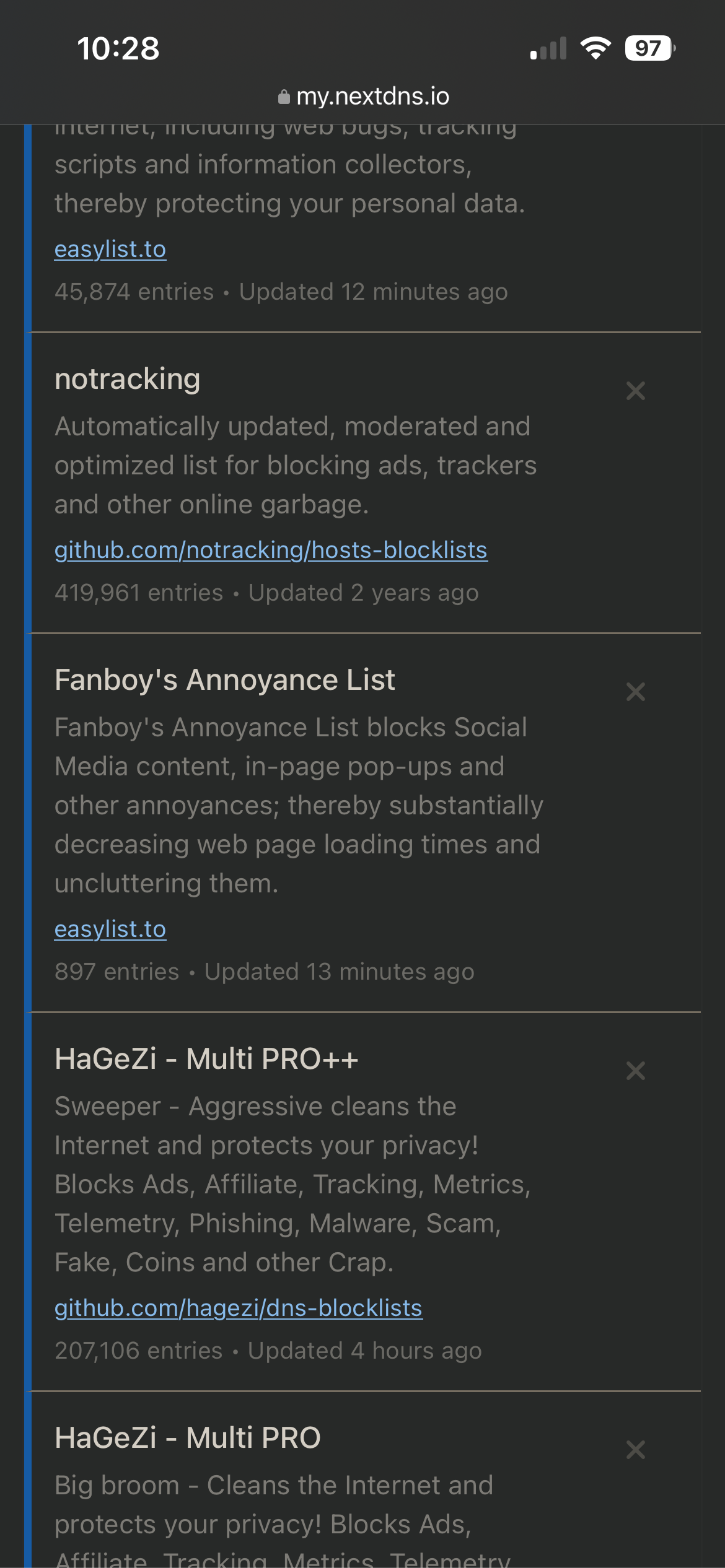The width and height of the screenshot is (725, 1568).
Task: Tap the 10:28 clock in status bar
Action: point(118,48)
